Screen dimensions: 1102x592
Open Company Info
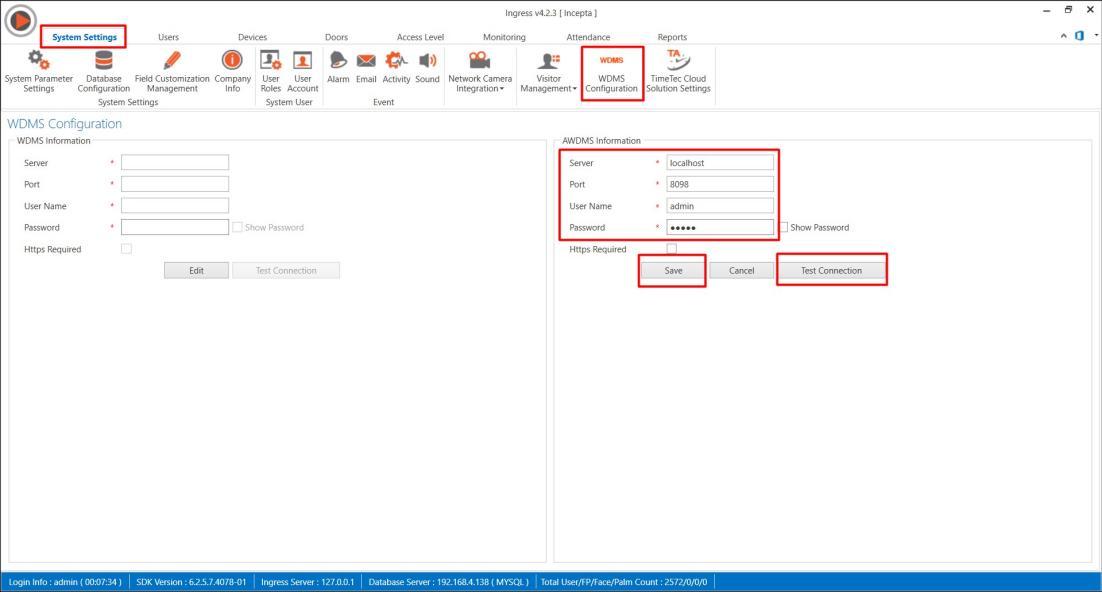tap(233, 71)
